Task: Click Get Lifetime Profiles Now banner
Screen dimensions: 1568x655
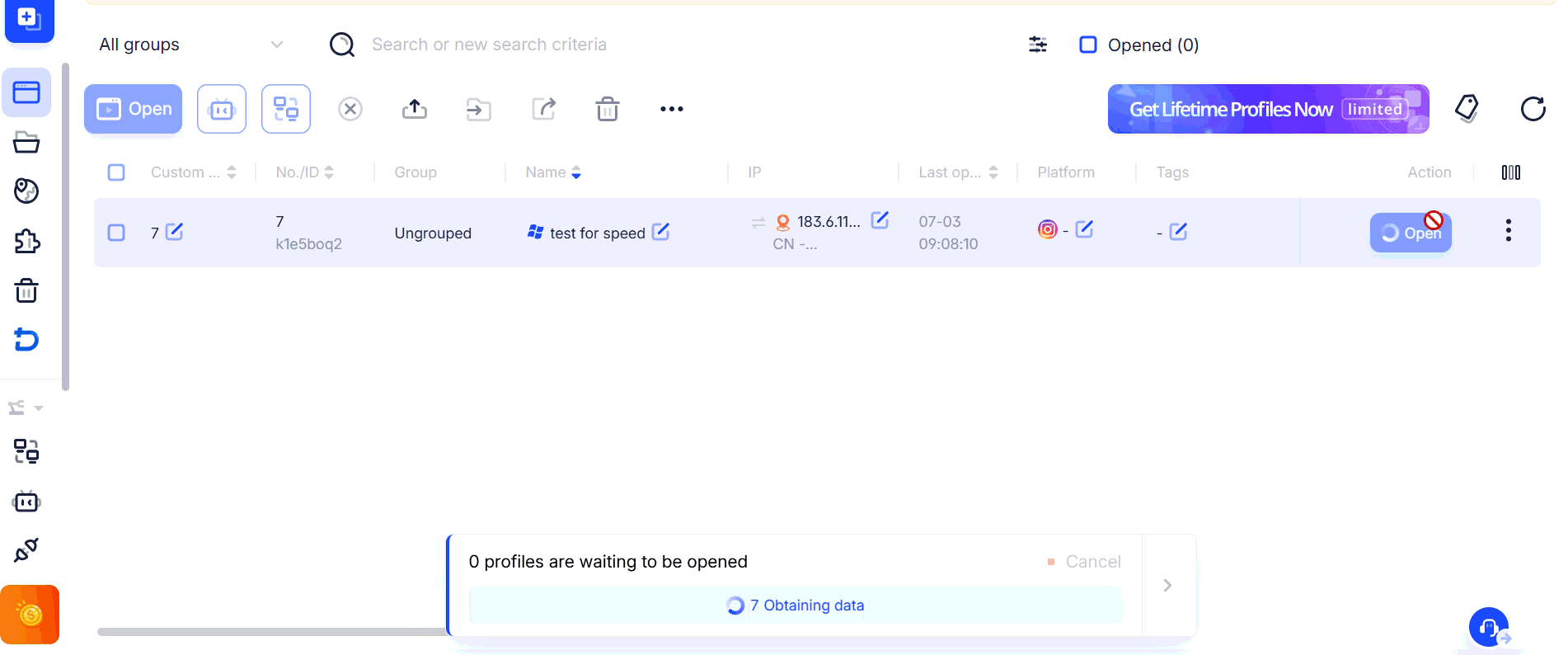Action: tap(1268, 109)
